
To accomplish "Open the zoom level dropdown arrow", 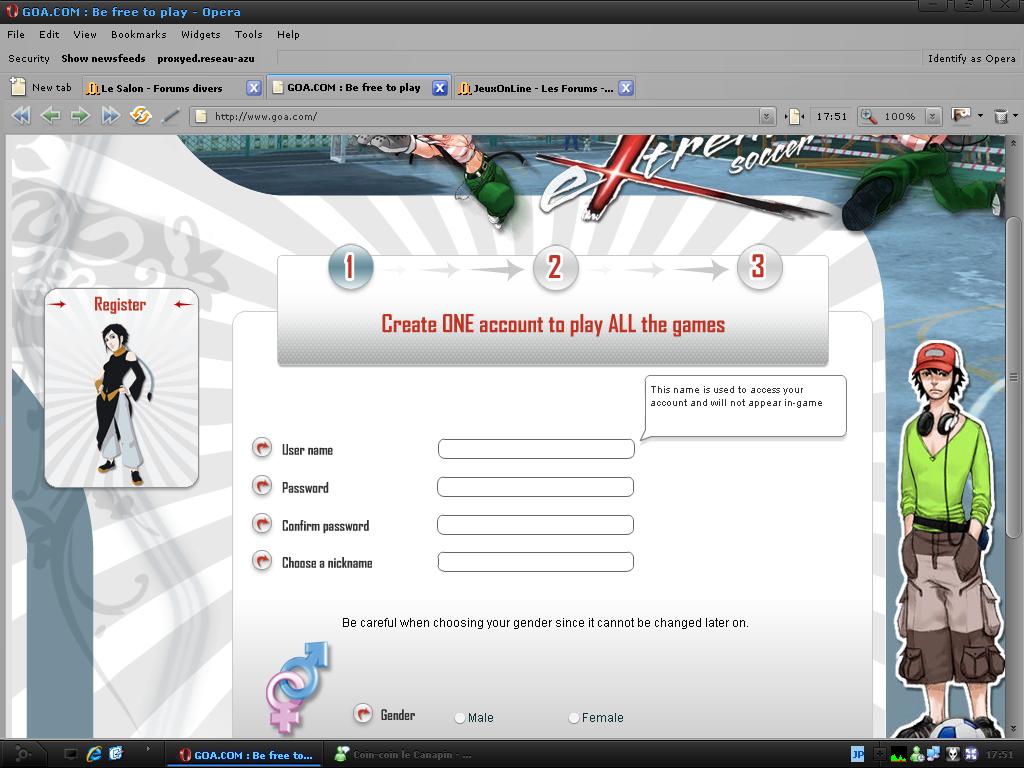I will tap(933, 116).
